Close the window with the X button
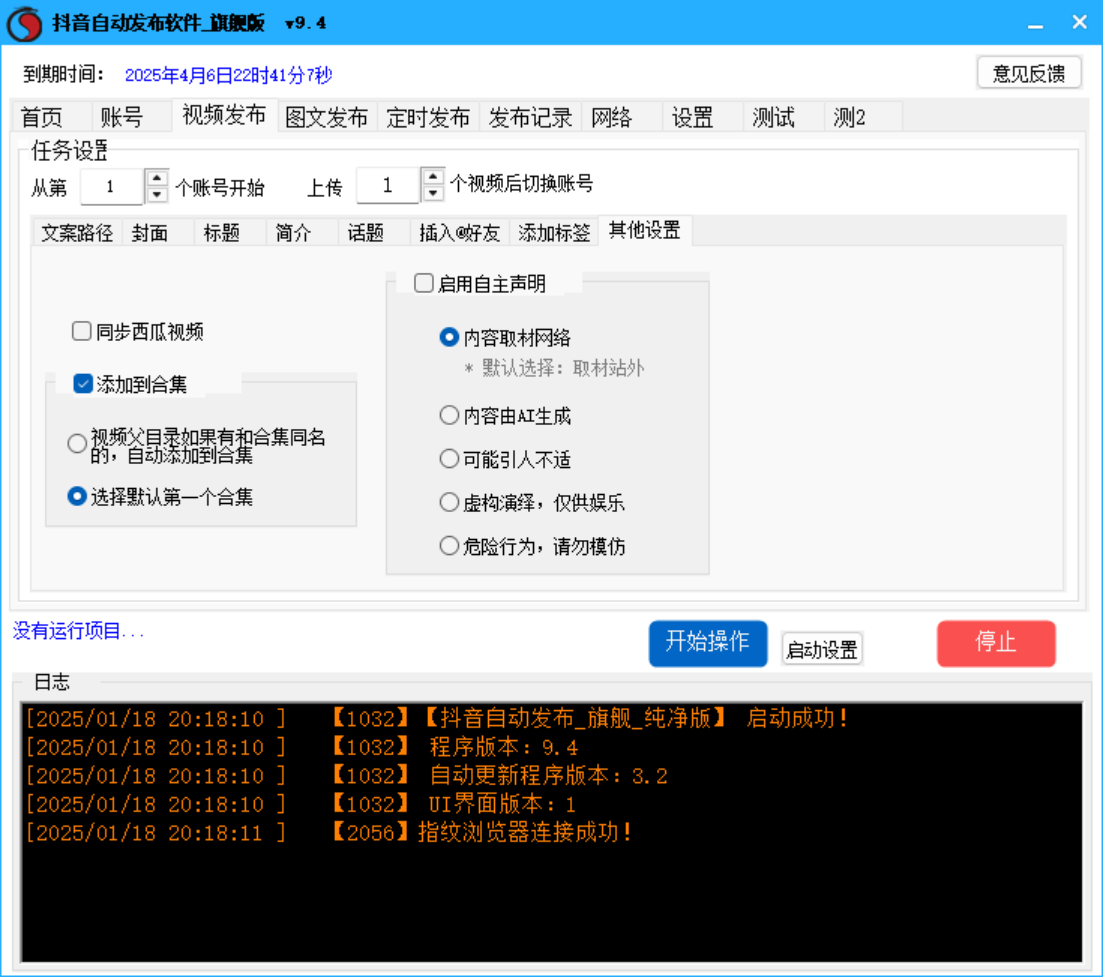The width and height of the screenshot is (1103, 977). 1079,23
